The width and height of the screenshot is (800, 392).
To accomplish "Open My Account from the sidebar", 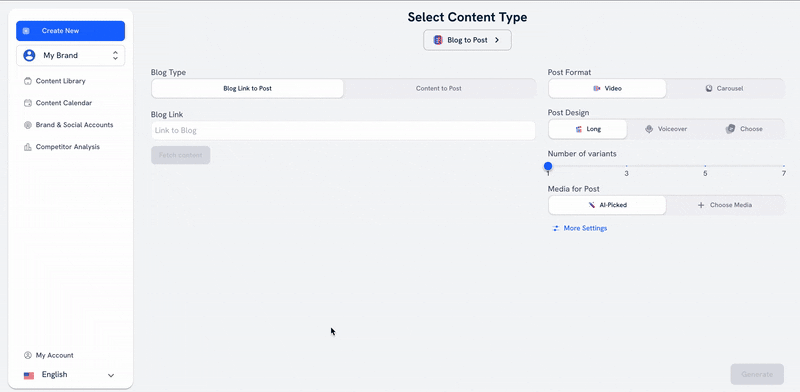I will click(x=54, y=355).
